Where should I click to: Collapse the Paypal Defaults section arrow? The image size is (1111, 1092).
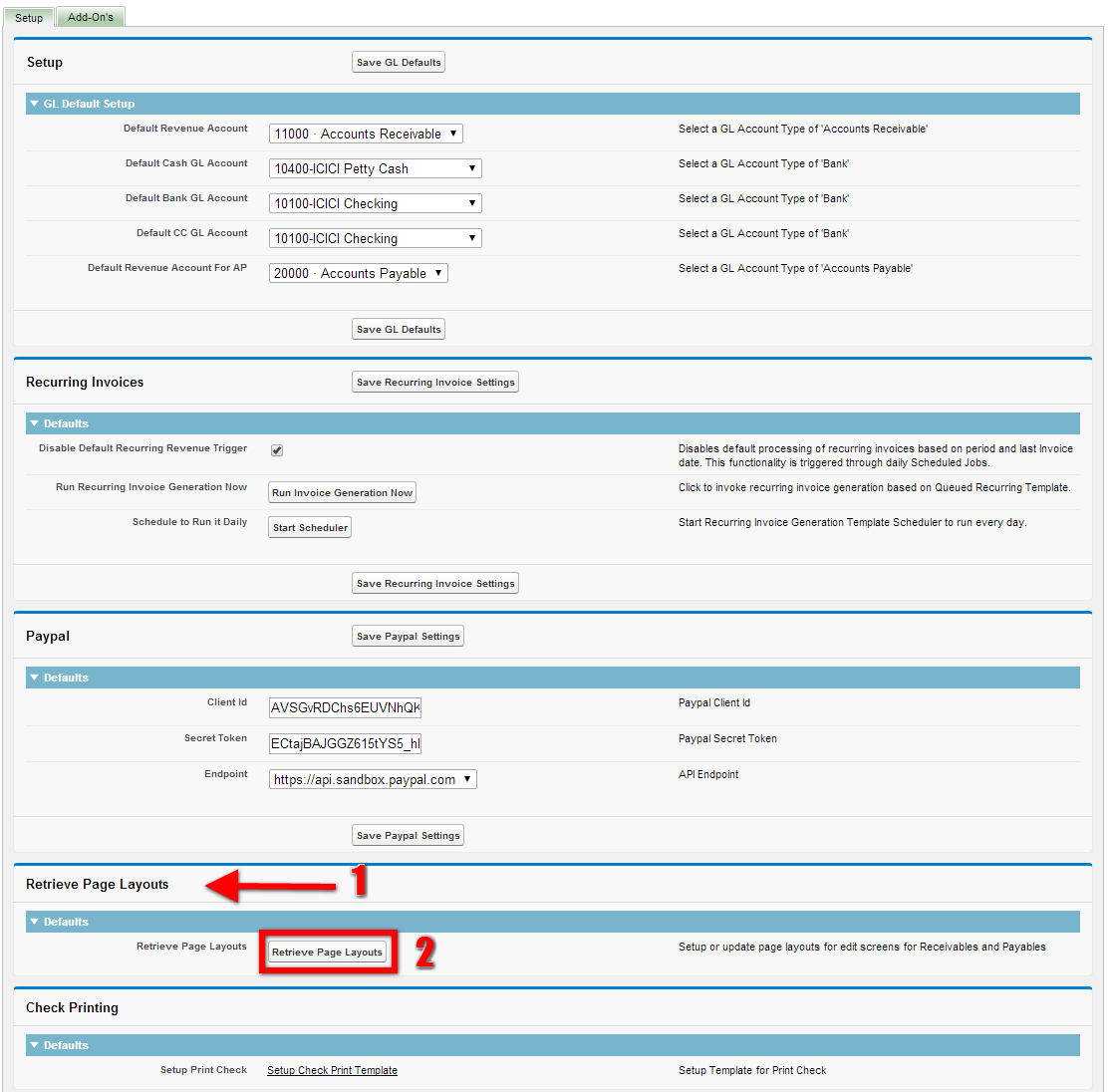click(35, 678)
